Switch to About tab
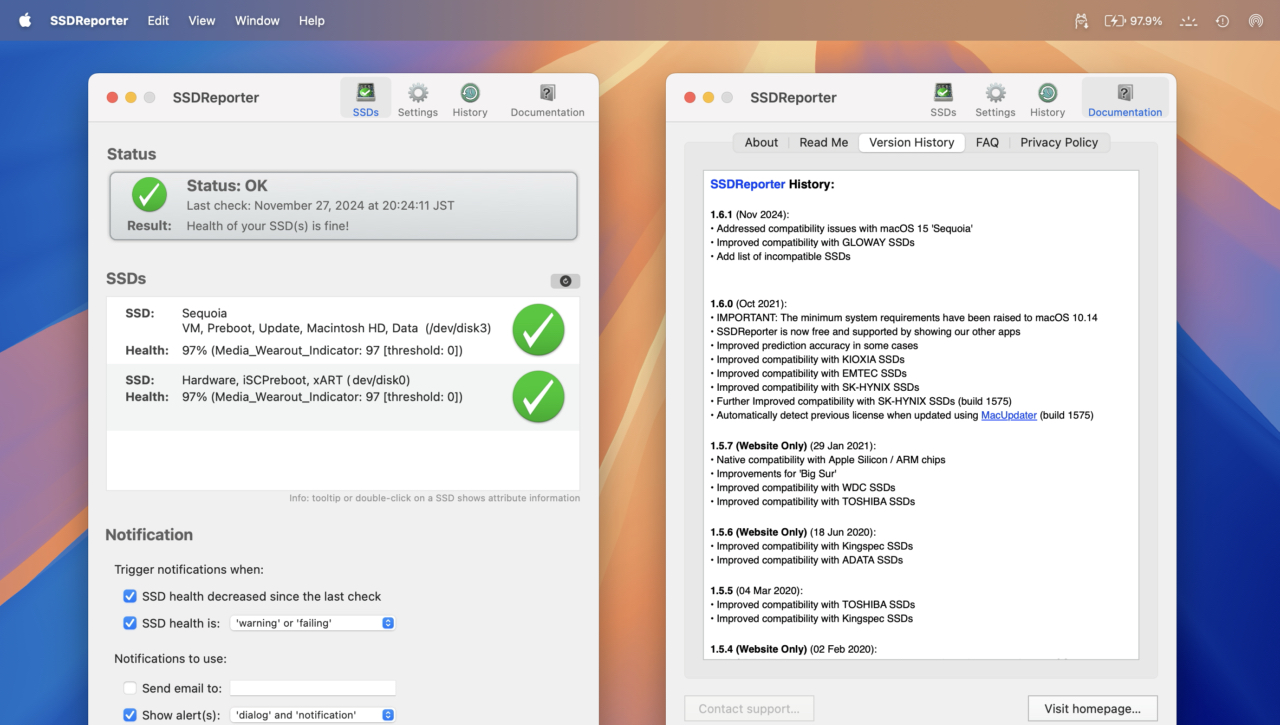Image resolution: width=1280 pixels, height=725 pixels. 761,142
